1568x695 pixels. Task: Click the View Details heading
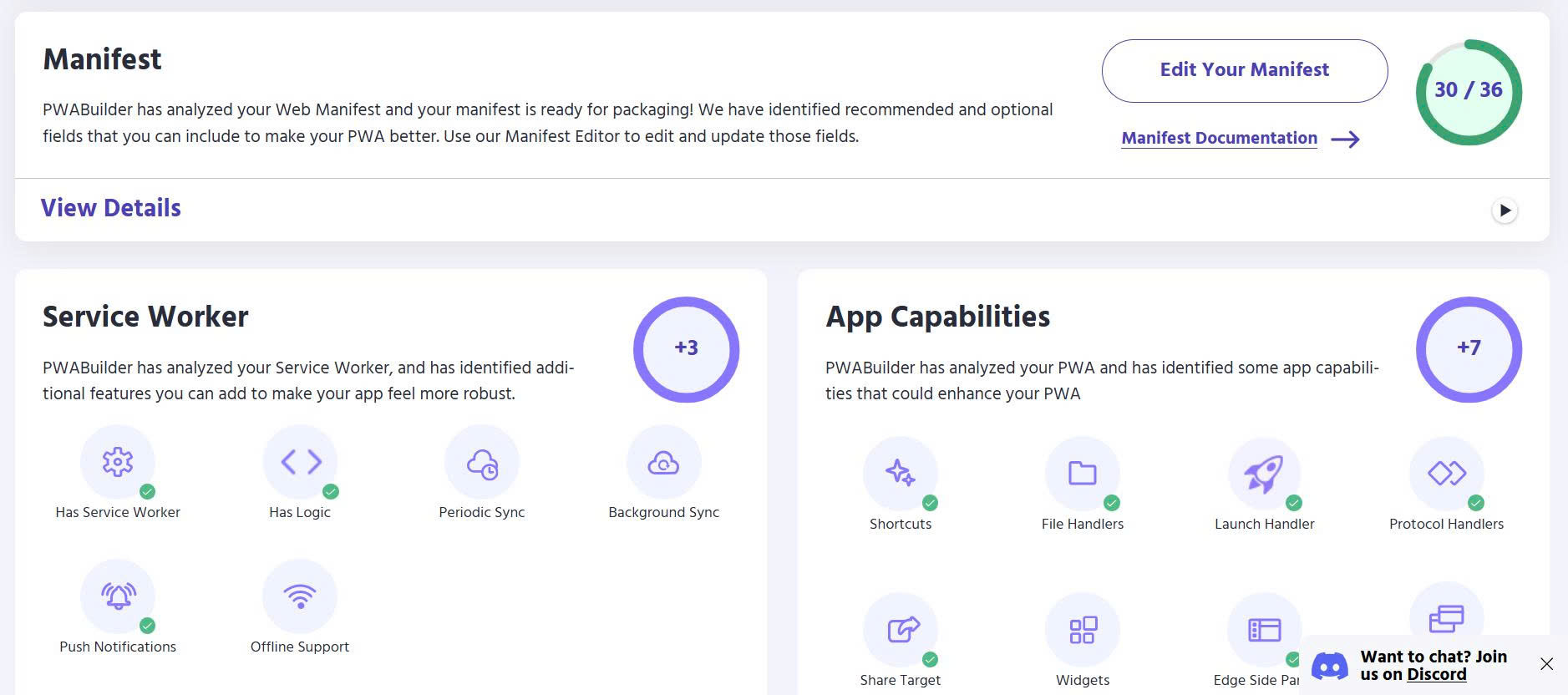click(x=111, y=208)
